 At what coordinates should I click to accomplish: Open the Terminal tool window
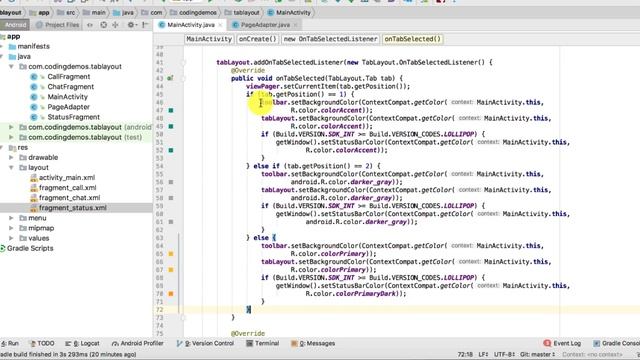[x=262, y=343]
